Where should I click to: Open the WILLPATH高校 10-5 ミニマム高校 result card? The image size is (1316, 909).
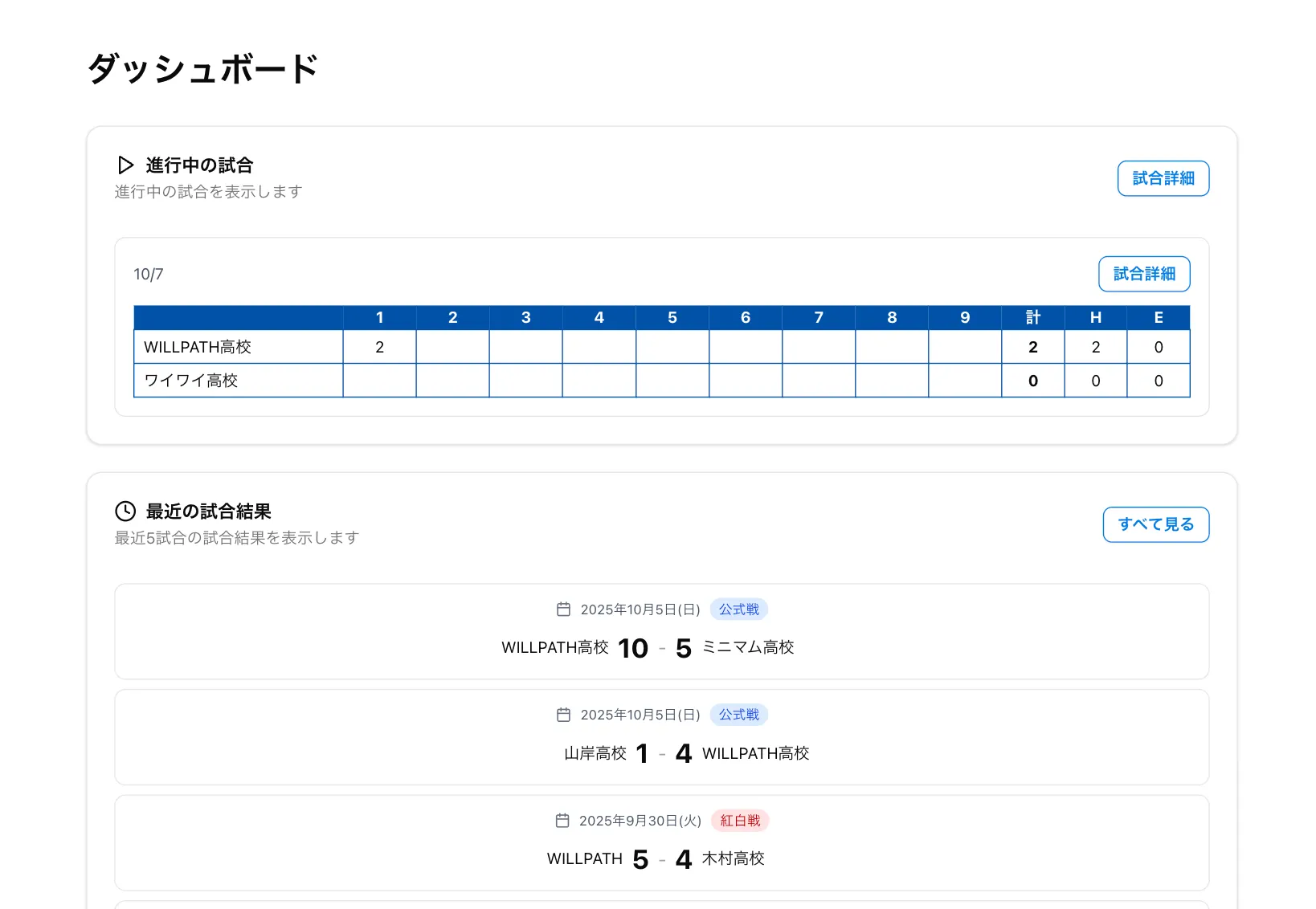661,632
